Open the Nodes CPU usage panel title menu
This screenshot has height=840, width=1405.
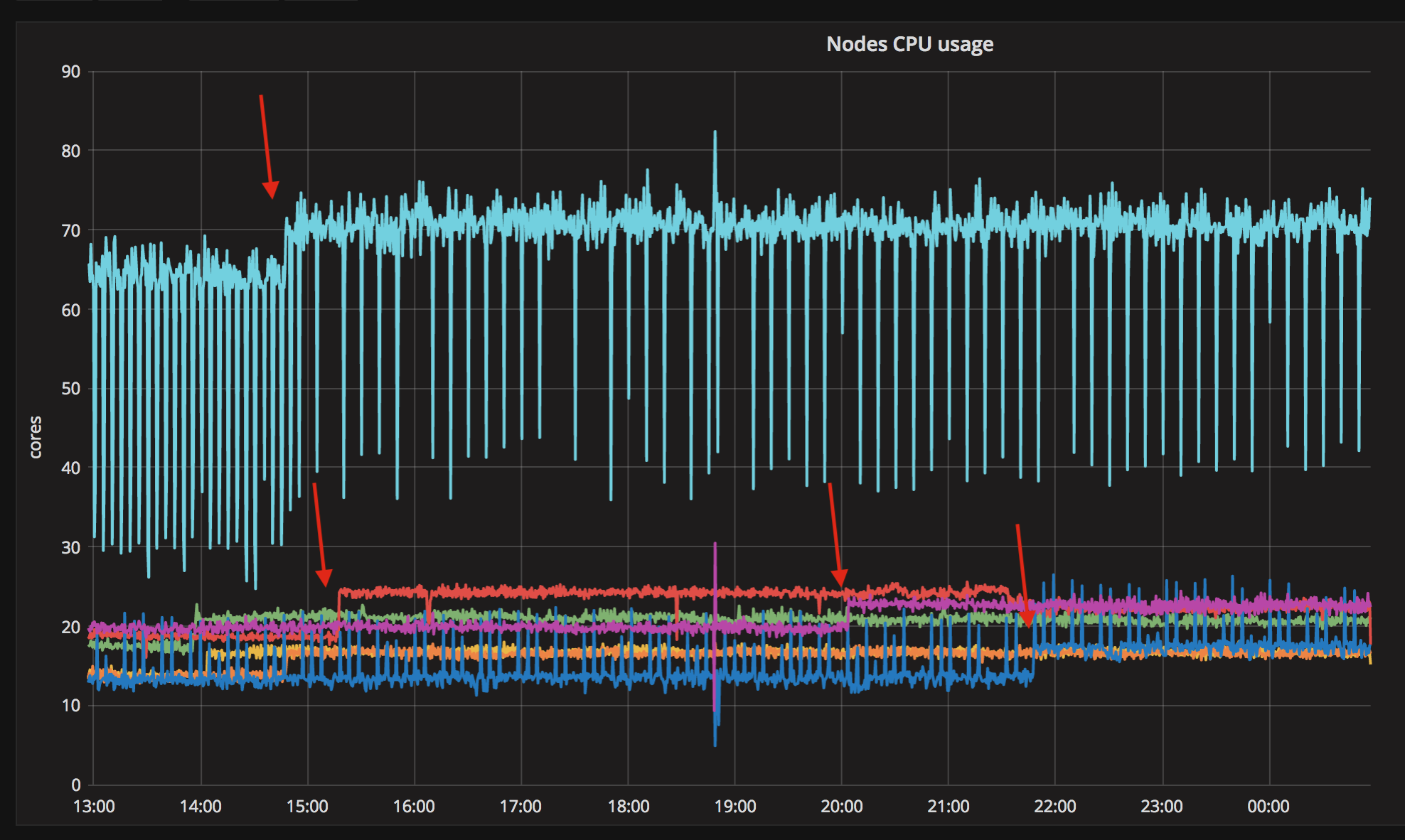click(909, 44)
